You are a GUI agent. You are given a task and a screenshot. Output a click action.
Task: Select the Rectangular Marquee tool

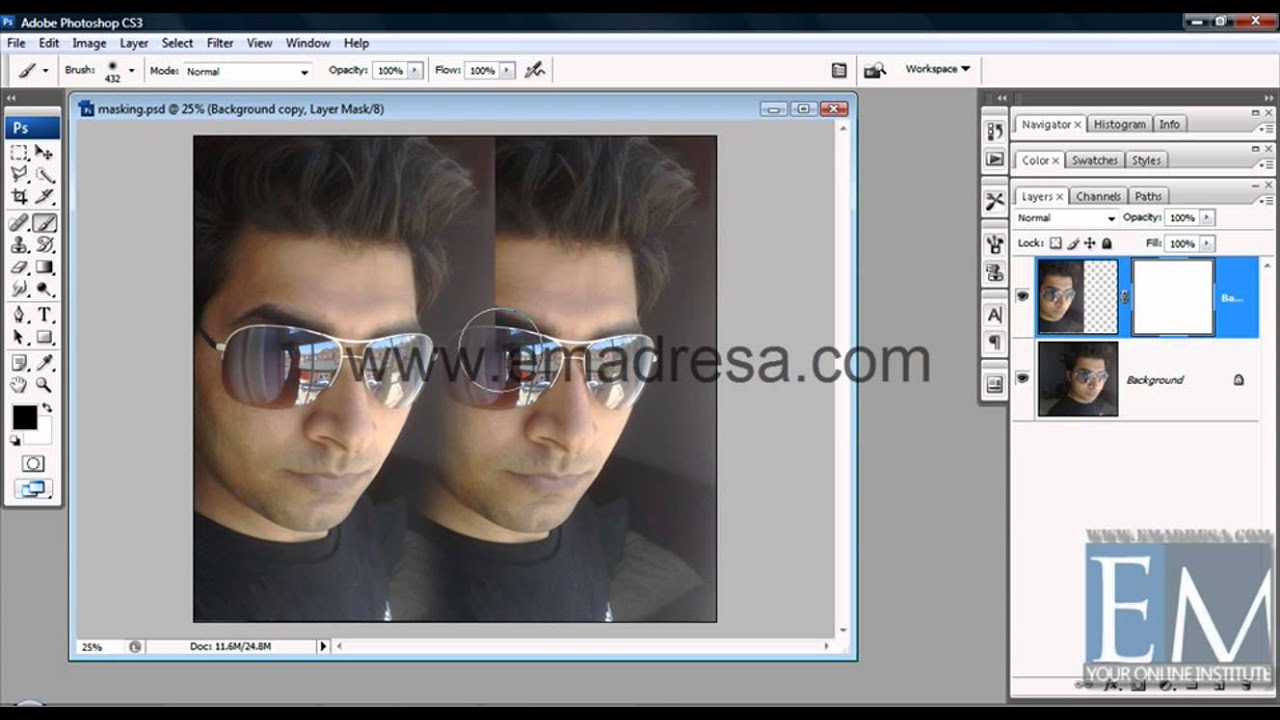pyautogui.click(x=19, y=152)
